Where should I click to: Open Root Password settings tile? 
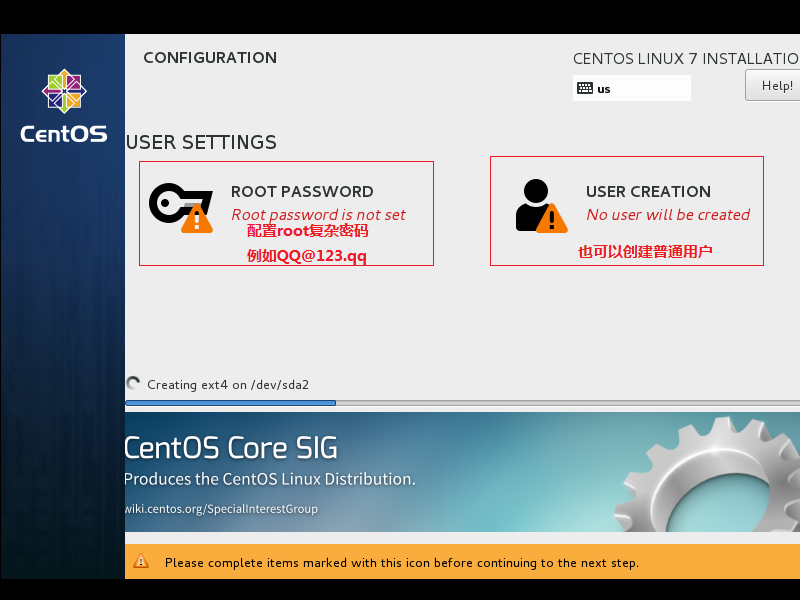click(x=286, y=212)
